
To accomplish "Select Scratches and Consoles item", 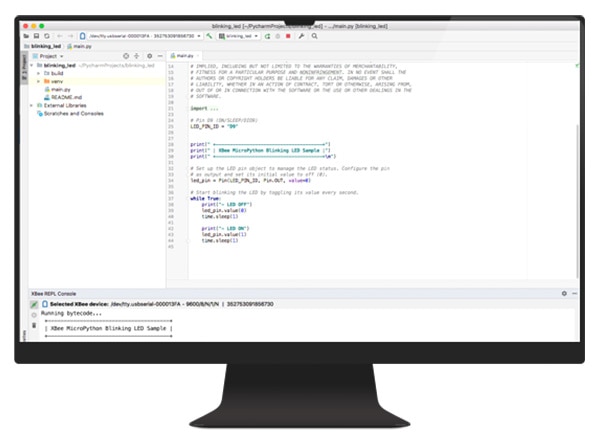I will pos(73,113).
